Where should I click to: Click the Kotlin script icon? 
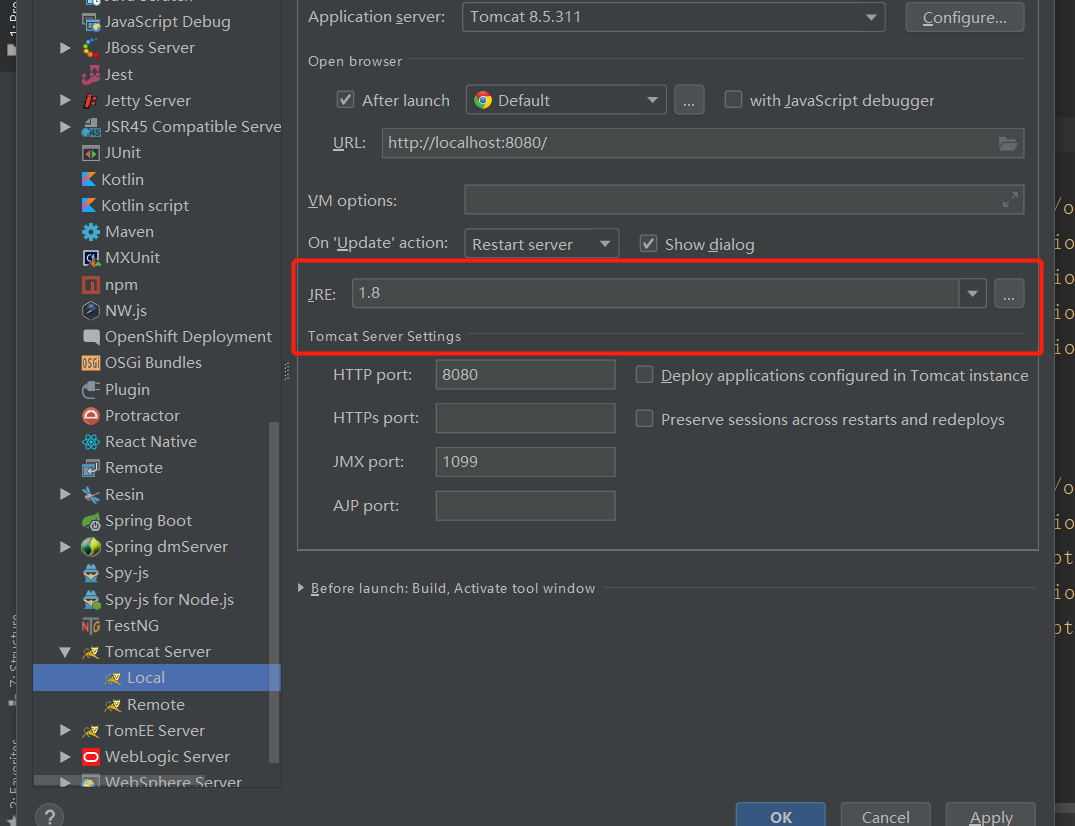(89, 206)
